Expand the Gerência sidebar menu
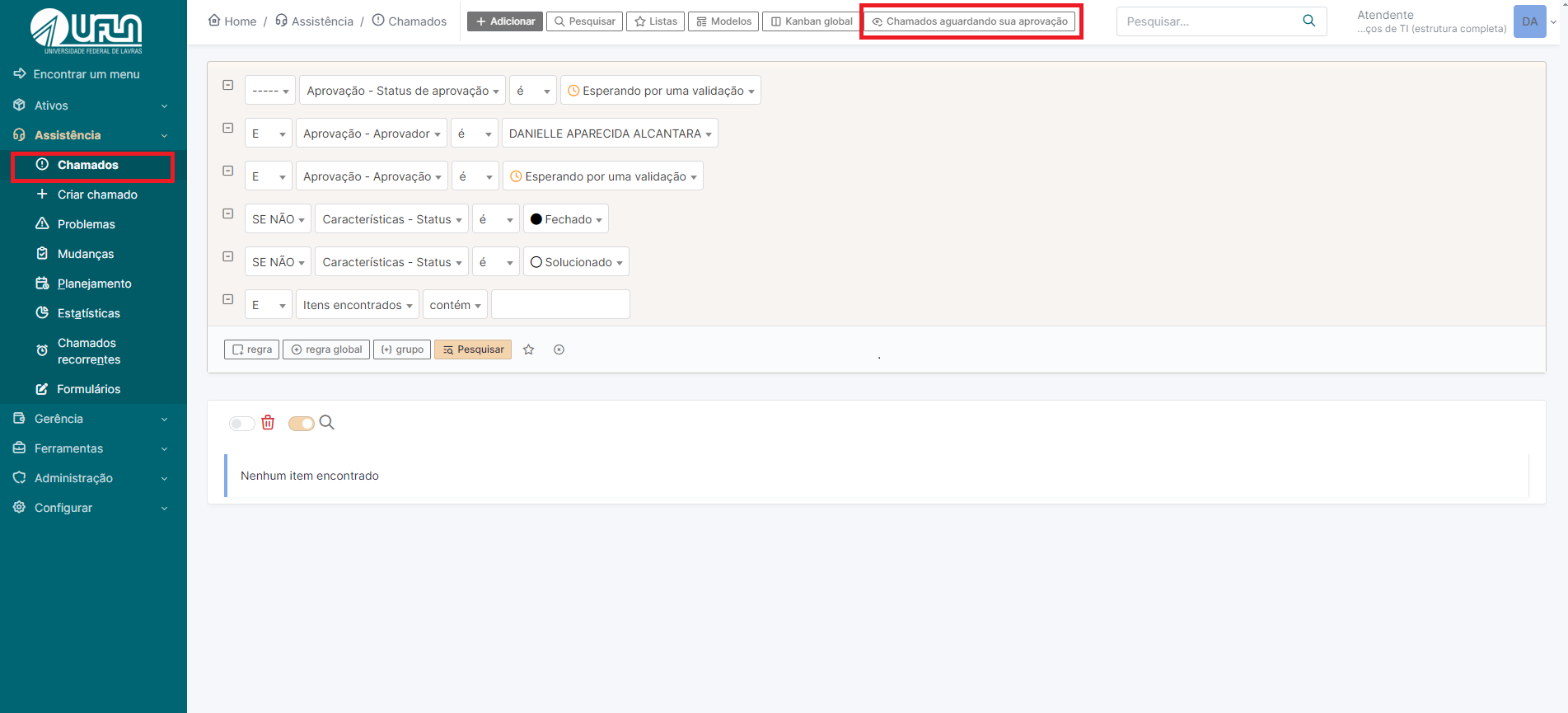The height and width of the screenshot is (713, 1568). coord(93,419)
